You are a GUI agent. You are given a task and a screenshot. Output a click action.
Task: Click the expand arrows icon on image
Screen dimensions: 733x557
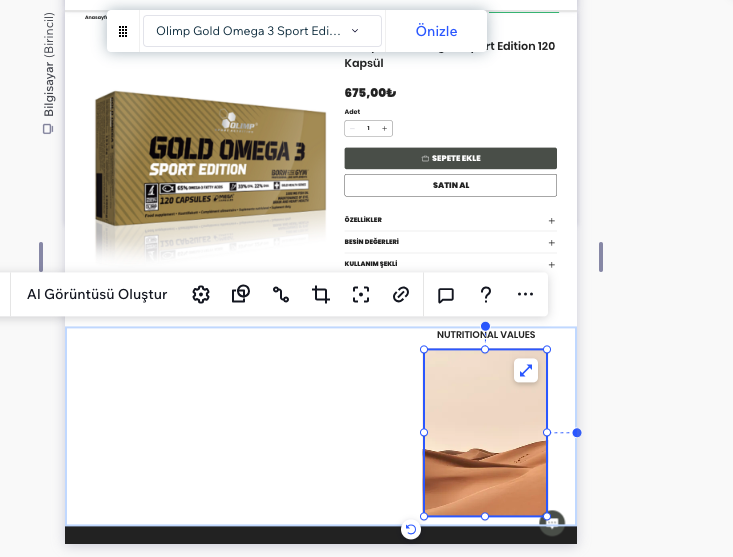point(526,371)
